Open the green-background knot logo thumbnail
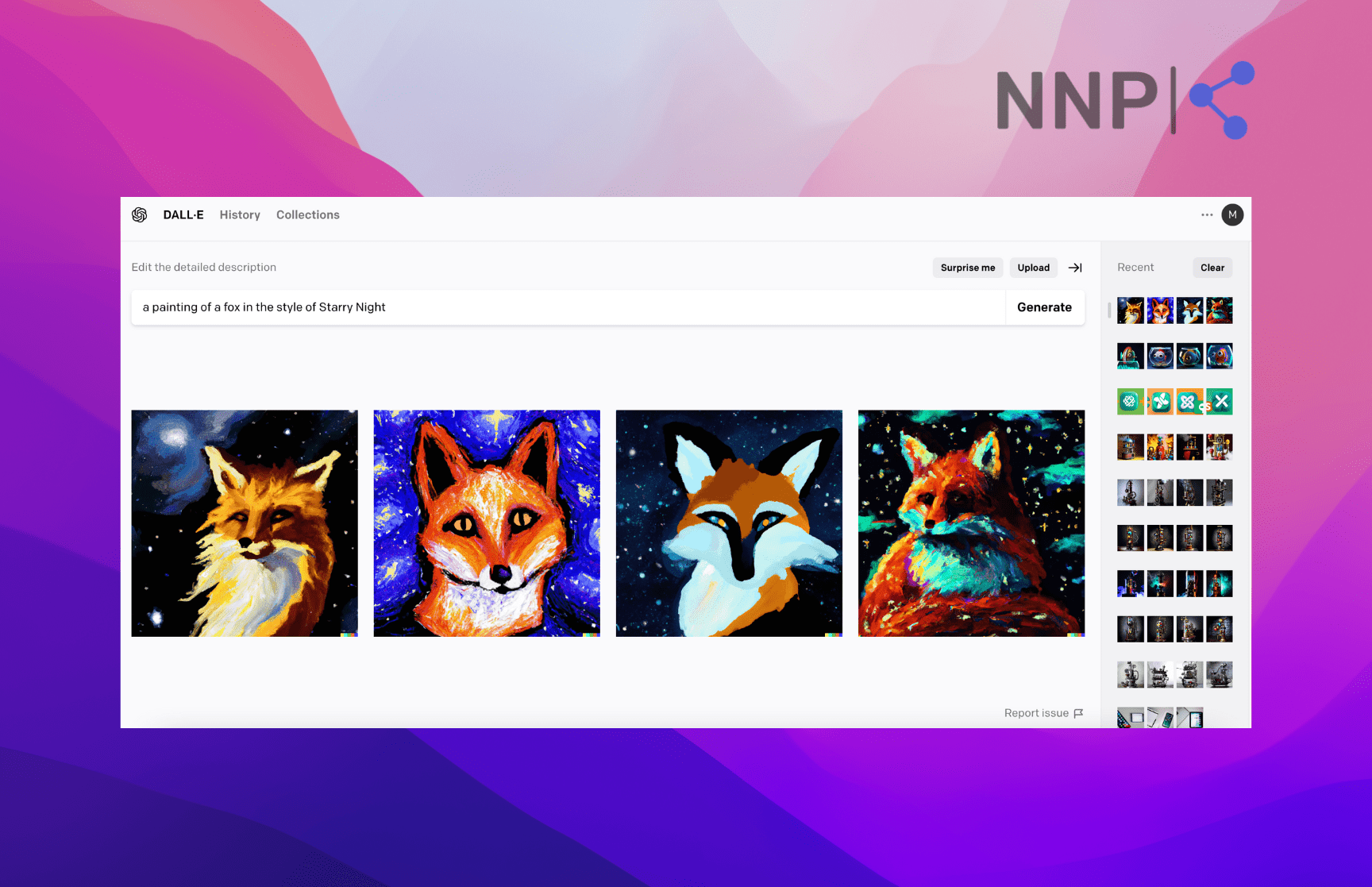1372x887 pixels. tap(1131, 402)
